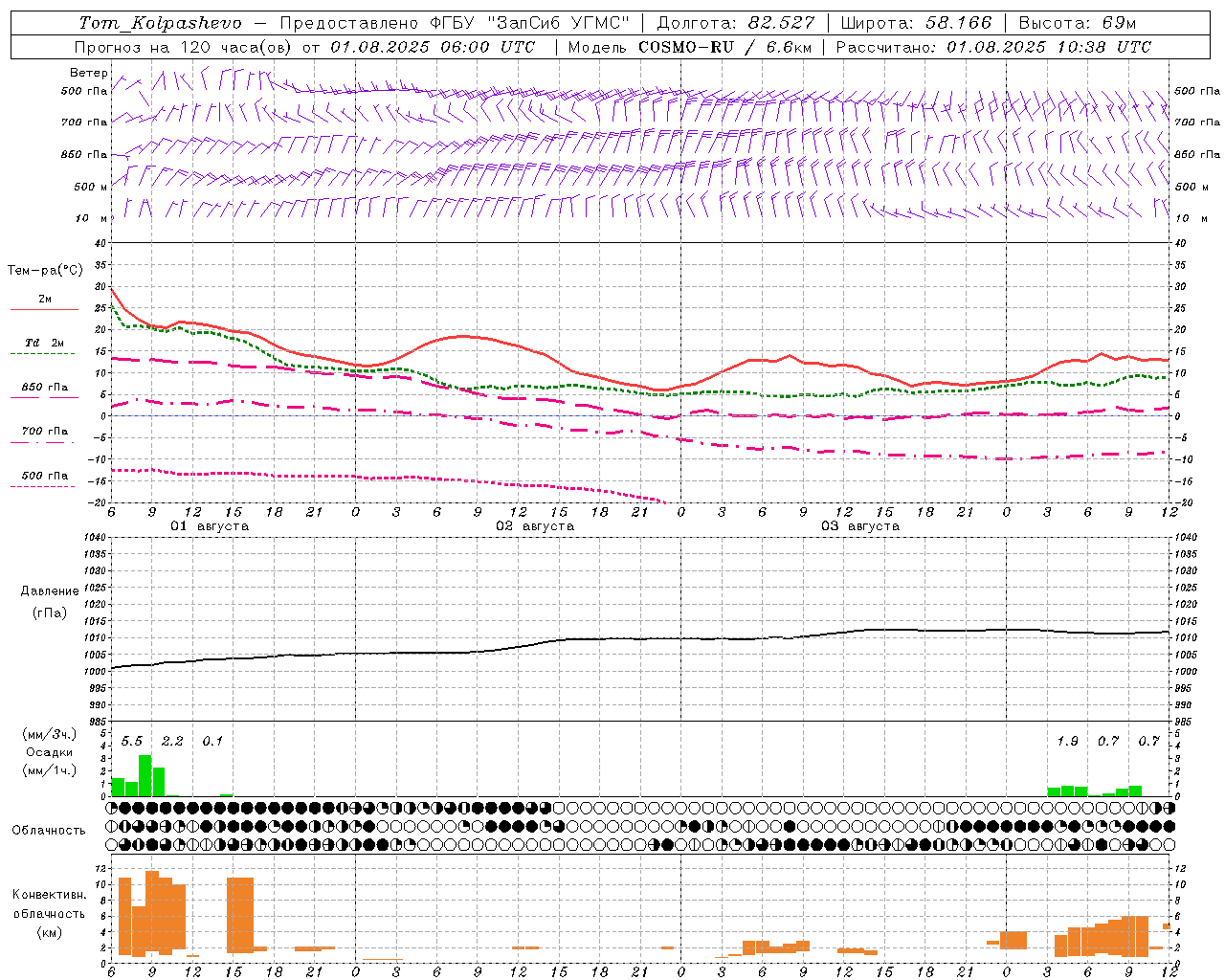Click the 850 гПа temperature legend entry
This screenshot has height=980, width=1225.
[45, 388]
